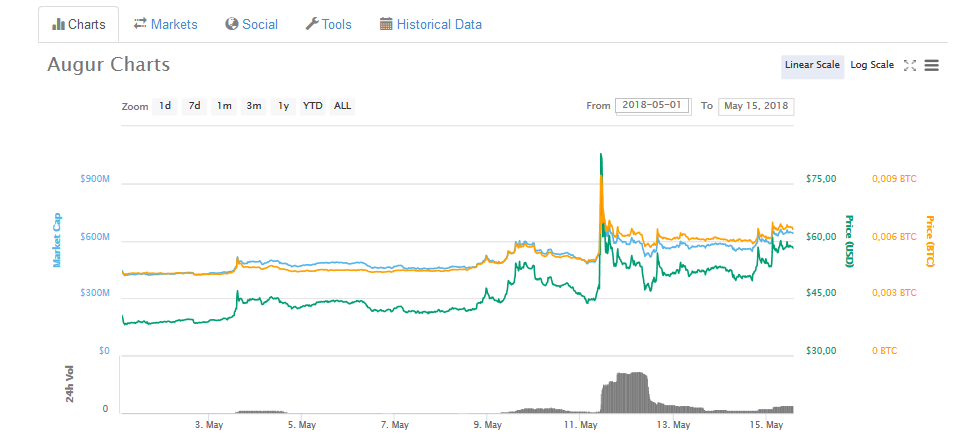This screenshot has width=963, height=443.
Task: Set zoom range to 1d
Action: [x=165, y=106]
